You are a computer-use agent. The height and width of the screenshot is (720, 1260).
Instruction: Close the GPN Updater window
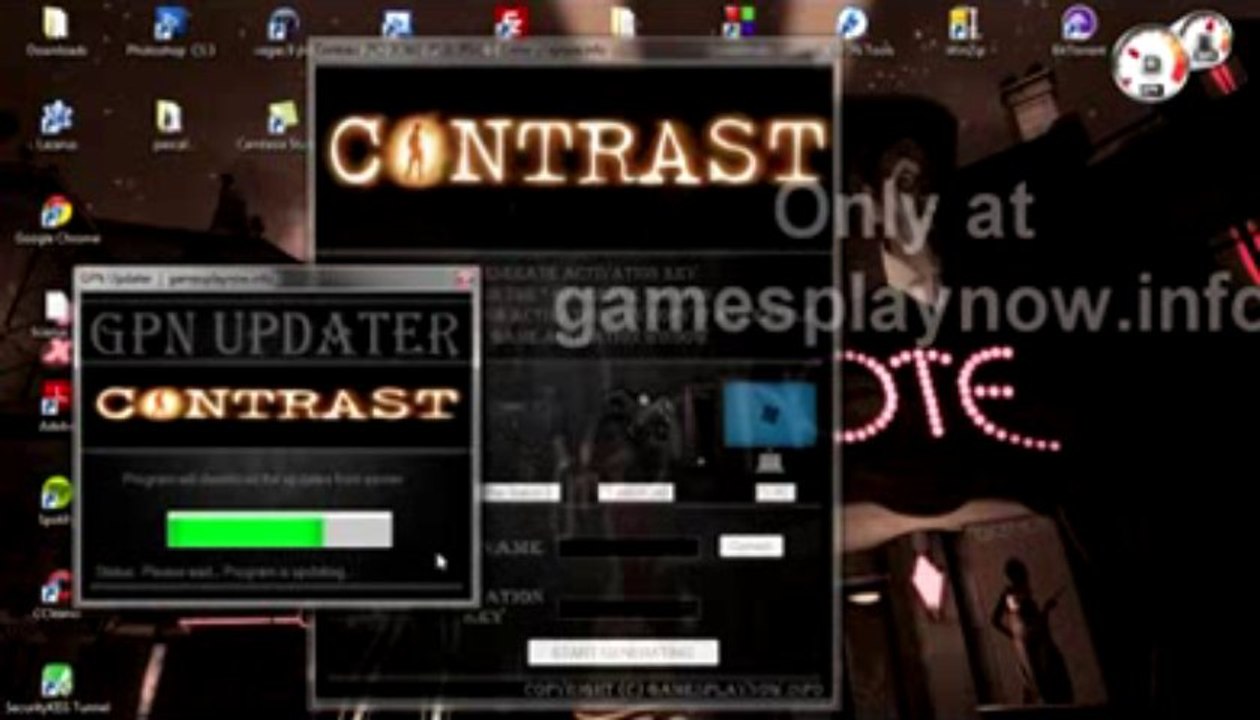[465, 279]
